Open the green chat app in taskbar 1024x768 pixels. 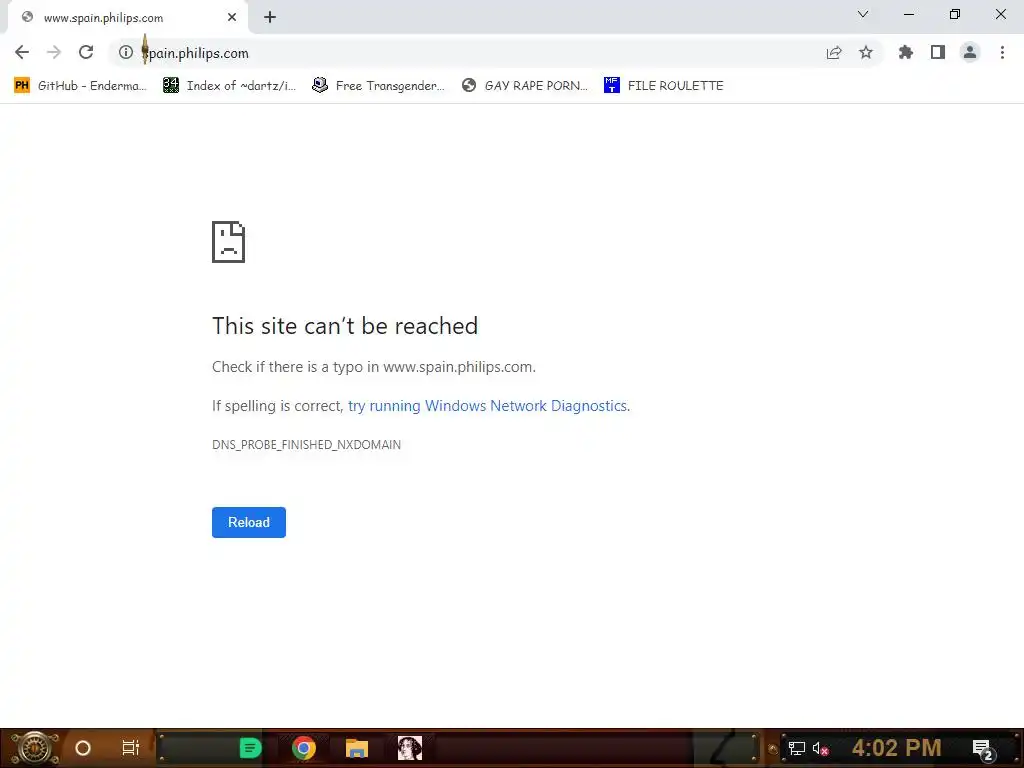250,748
